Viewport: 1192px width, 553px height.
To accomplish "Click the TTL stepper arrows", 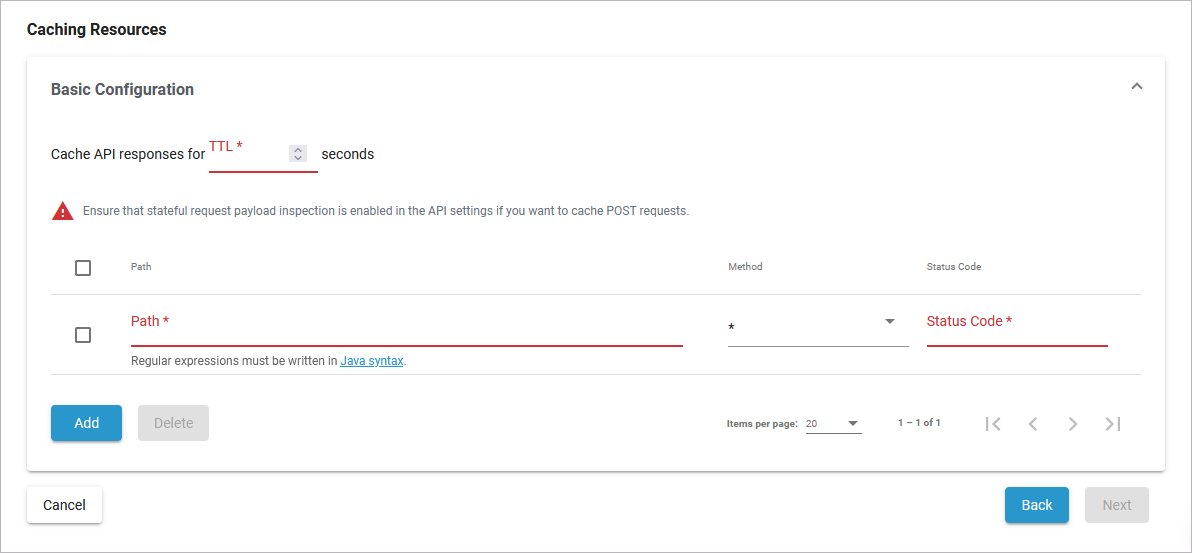I will coord(298,154).
